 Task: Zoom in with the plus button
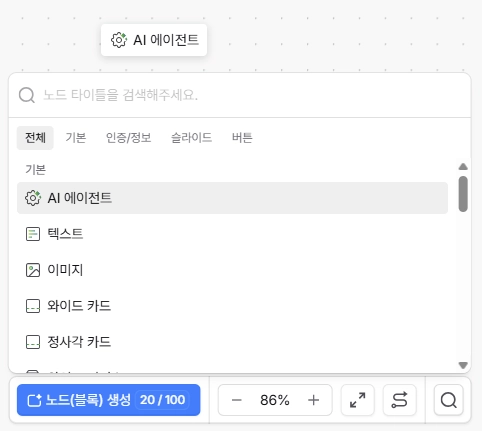(x=313, y=400)
